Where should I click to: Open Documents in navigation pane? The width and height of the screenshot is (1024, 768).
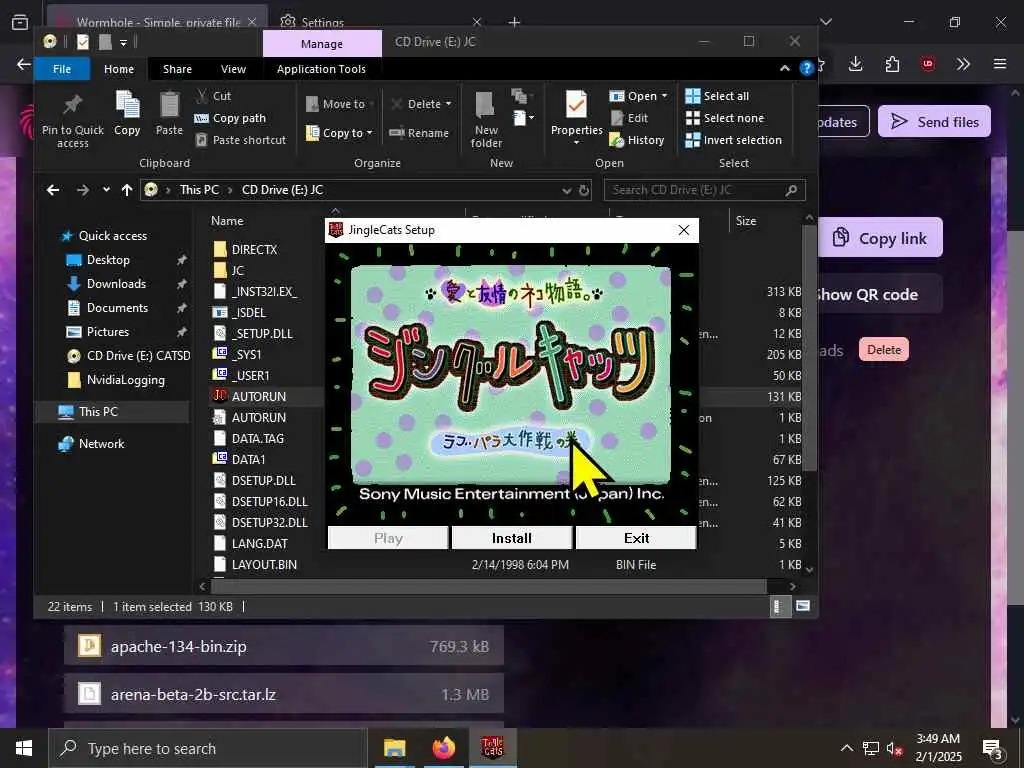point(118,308)
